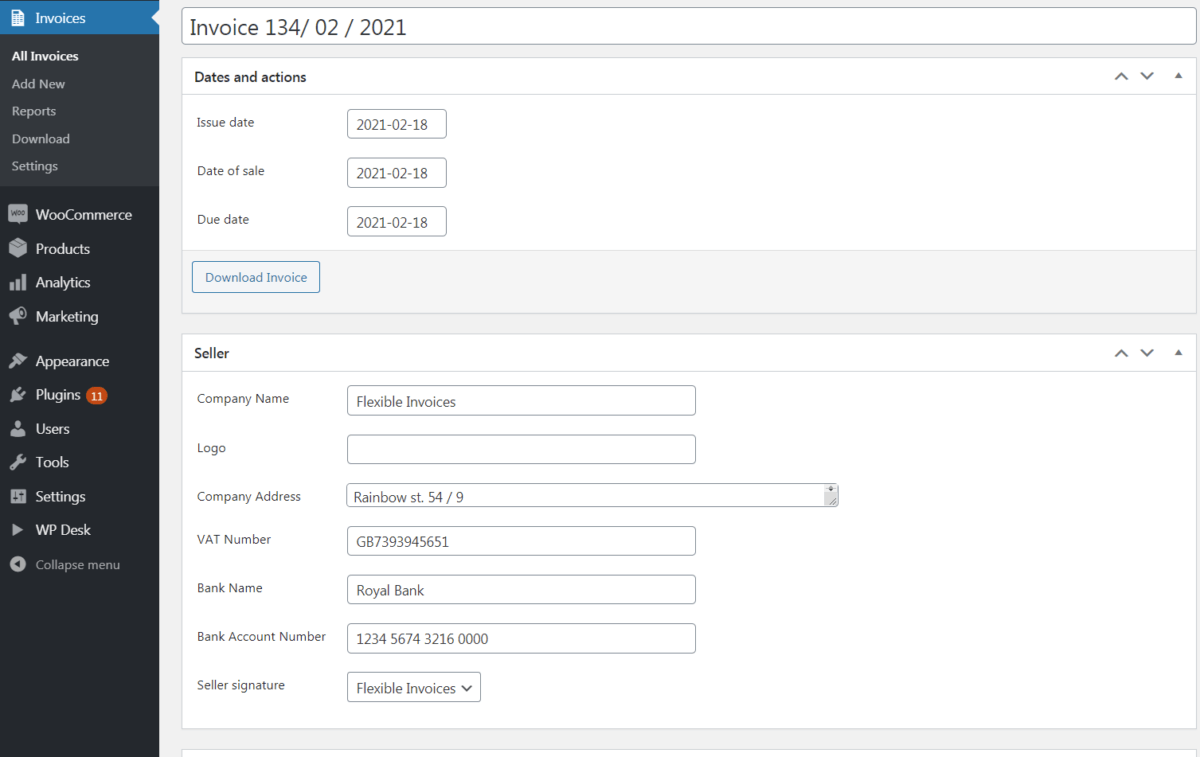Click the Plugins icon showing 11 updates
The width and height of the screenshot is (1200, 757).
18,394
